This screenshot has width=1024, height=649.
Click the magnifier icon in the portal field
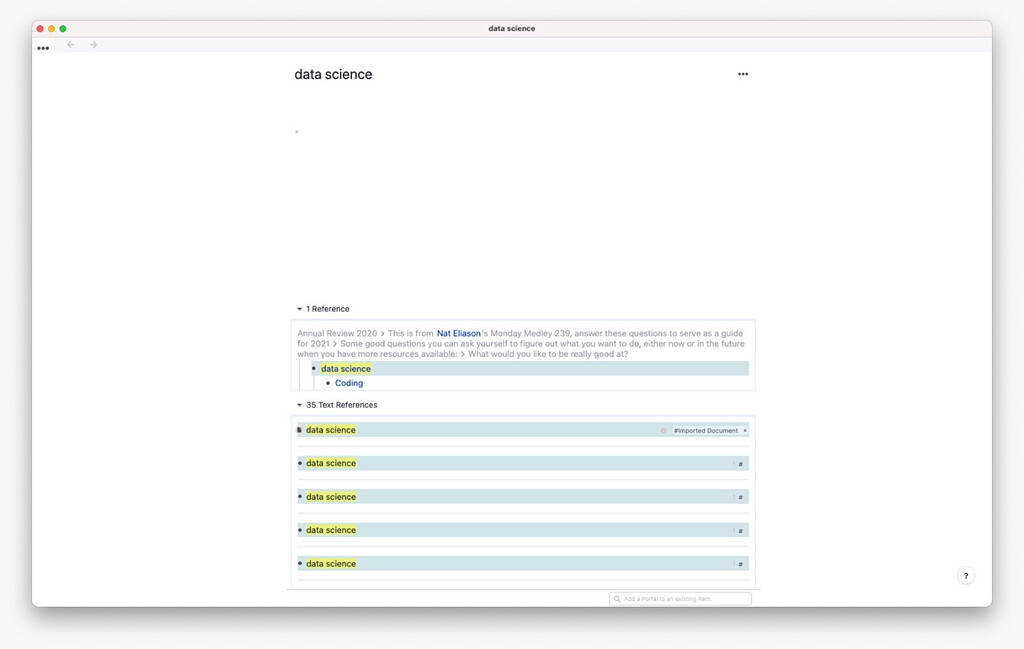click(x=617, y=598)
